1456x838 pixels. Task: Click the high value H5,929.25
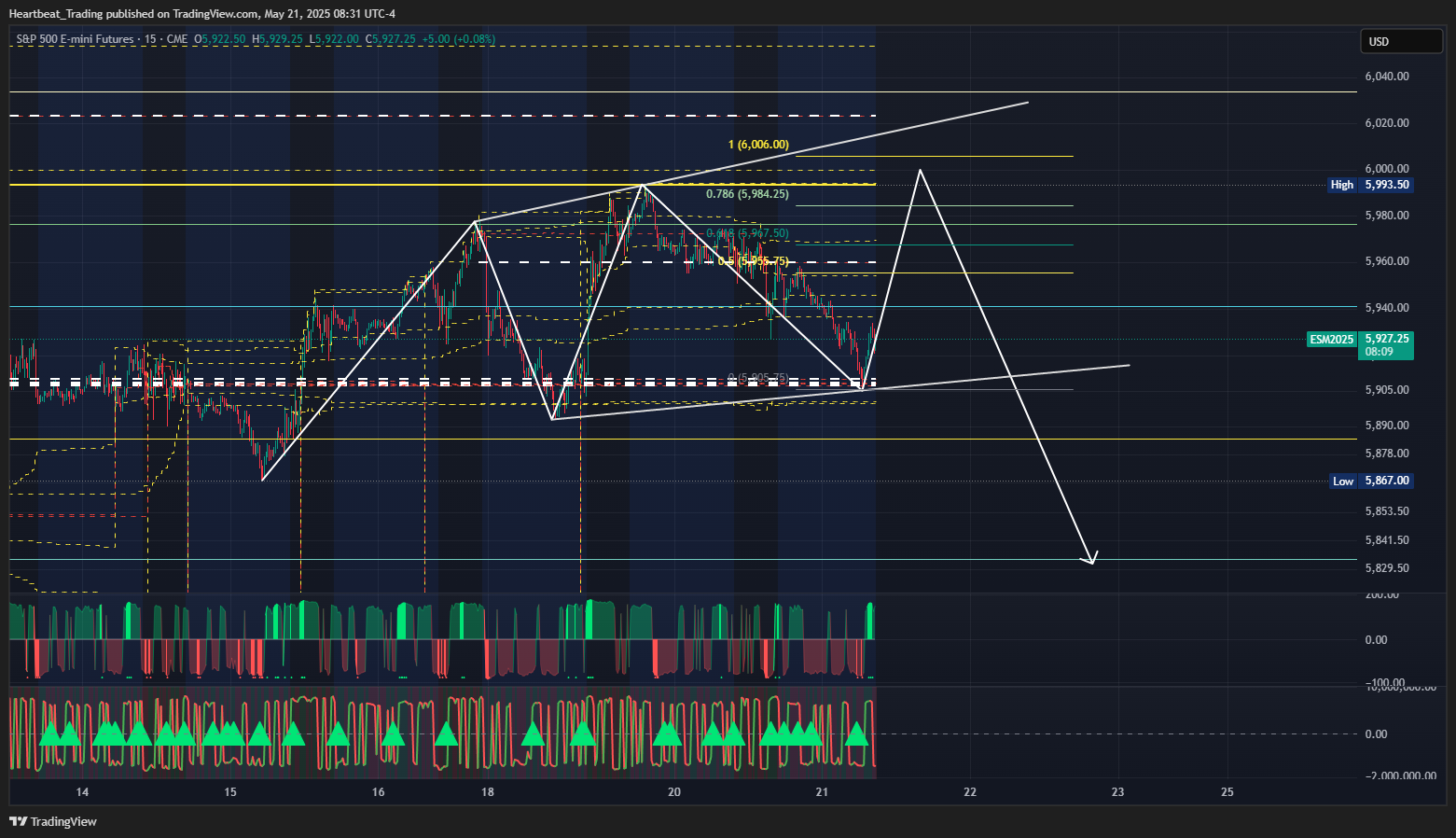[277, 39]
